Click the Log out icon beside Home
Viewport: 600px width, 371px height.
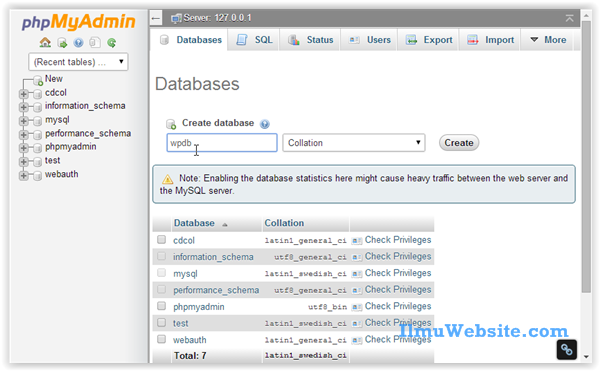coord(62,43)
